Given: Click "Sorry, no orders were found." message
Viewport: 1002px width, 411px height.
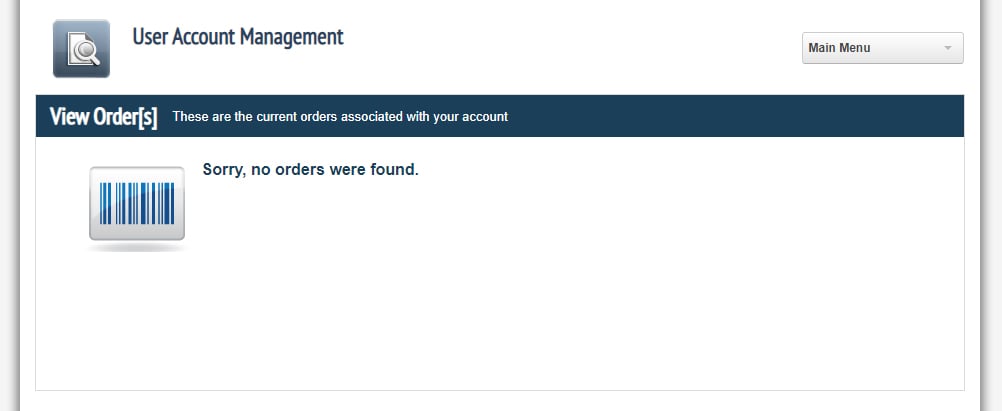Looking at the screenshot, I should pos(311,169).
